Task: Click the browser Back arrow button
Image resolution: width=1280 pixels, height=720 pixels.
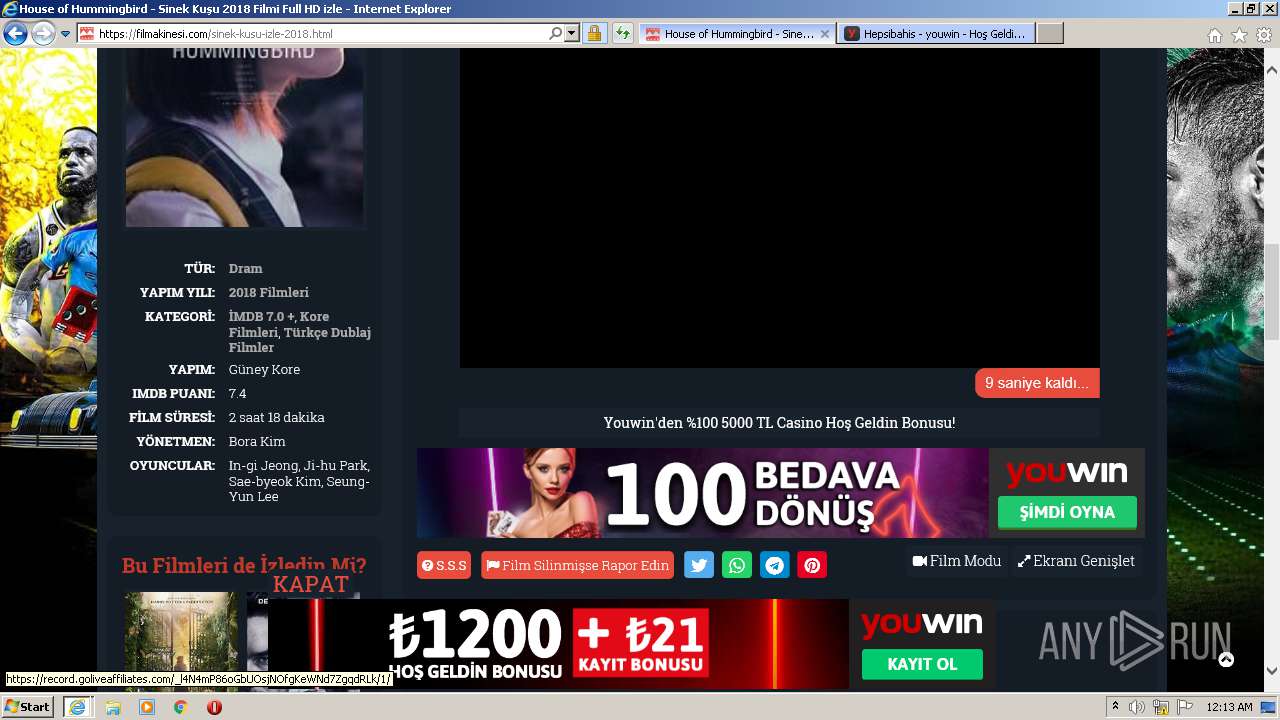Action: (15, 34)
